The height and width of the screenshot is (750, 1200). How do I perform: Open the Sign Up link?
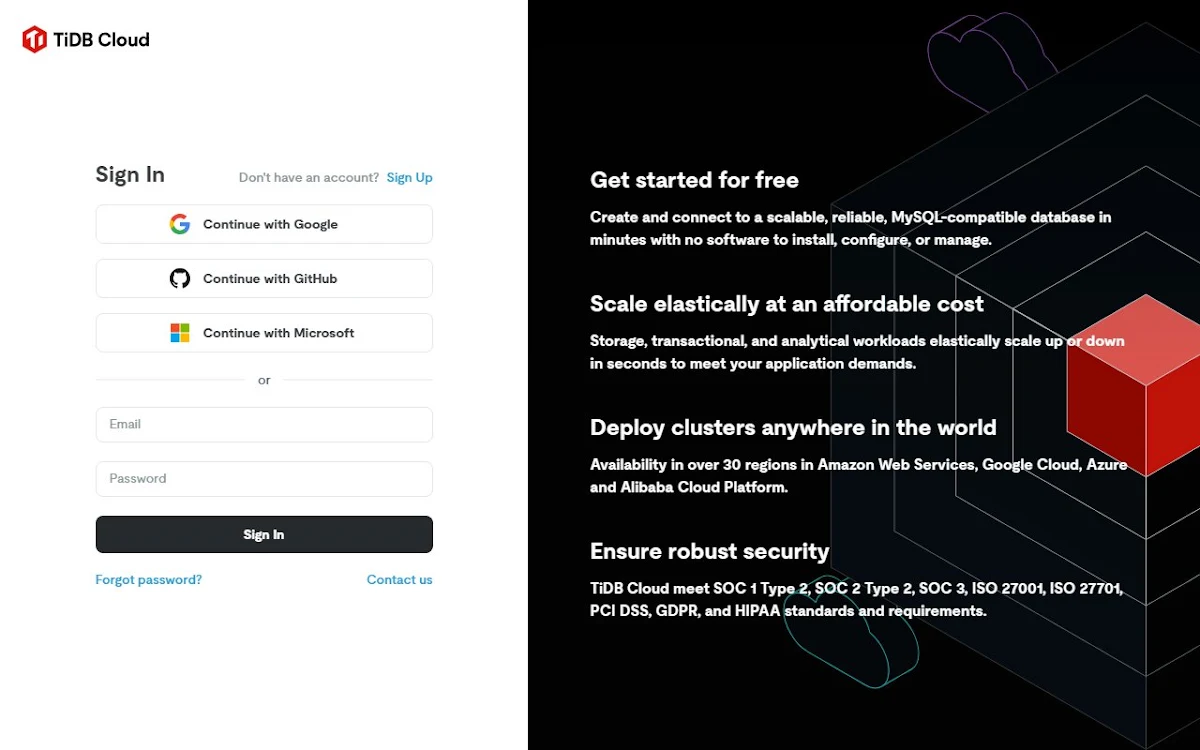pyautogui.click(x=410, y=177)
